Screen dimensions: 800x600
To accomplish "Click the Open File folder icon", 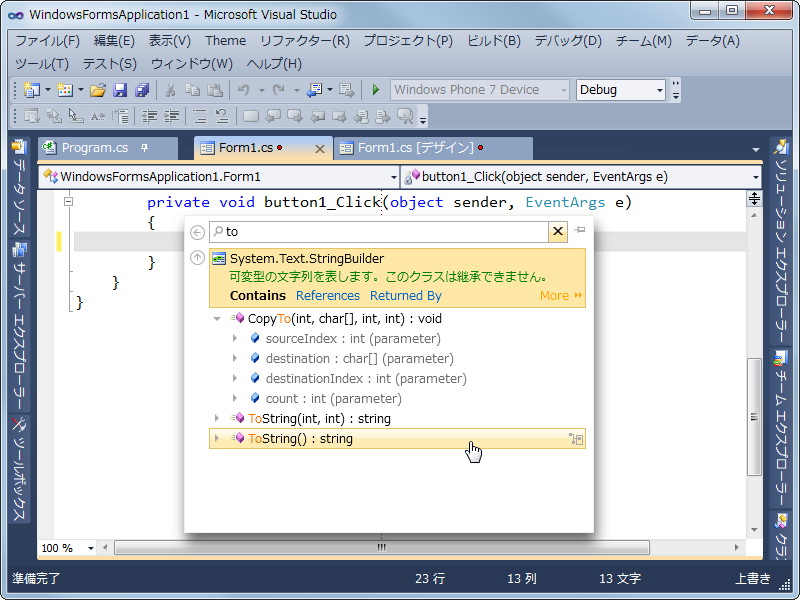I will 97,90.
